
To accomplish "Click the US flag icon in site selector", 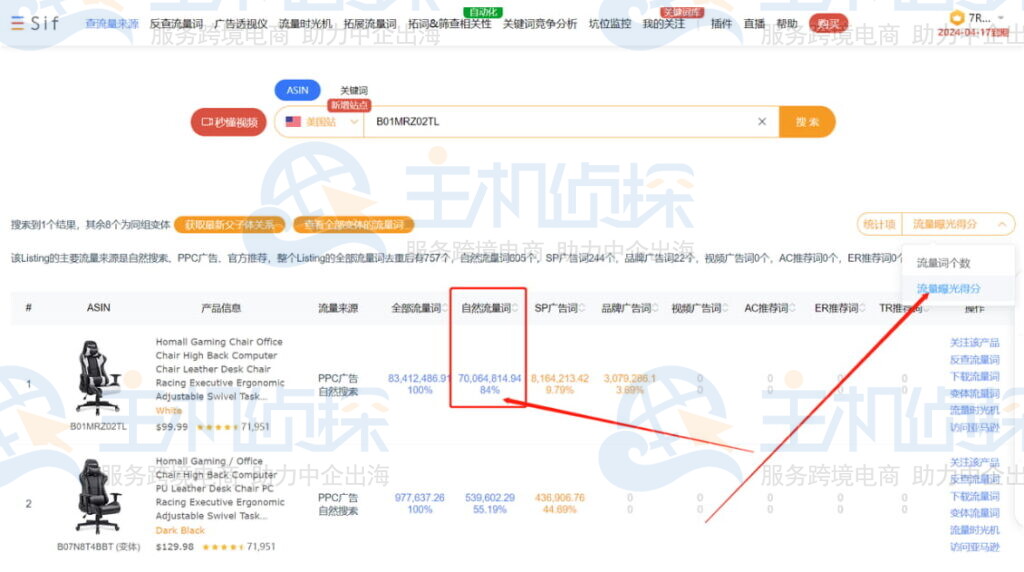I will pyautogui.click(x=293, y=121).
